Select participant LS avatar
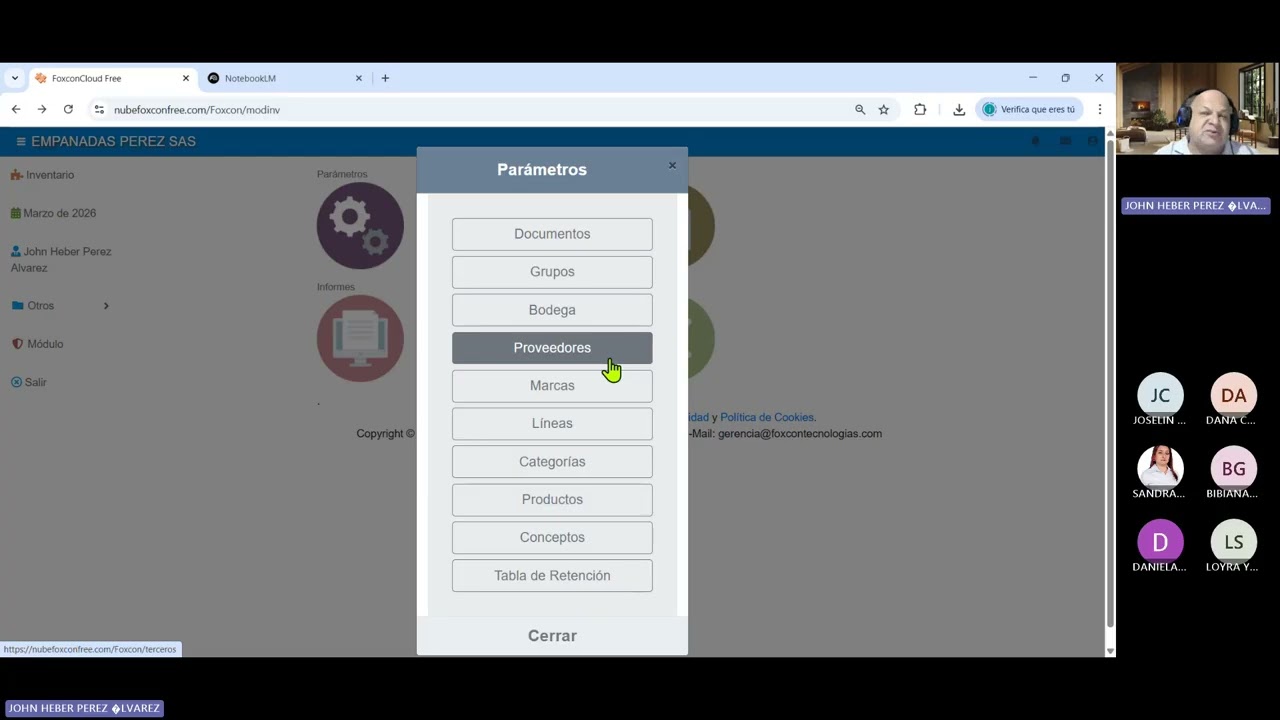1280x720 pixels. (1234, 542)
